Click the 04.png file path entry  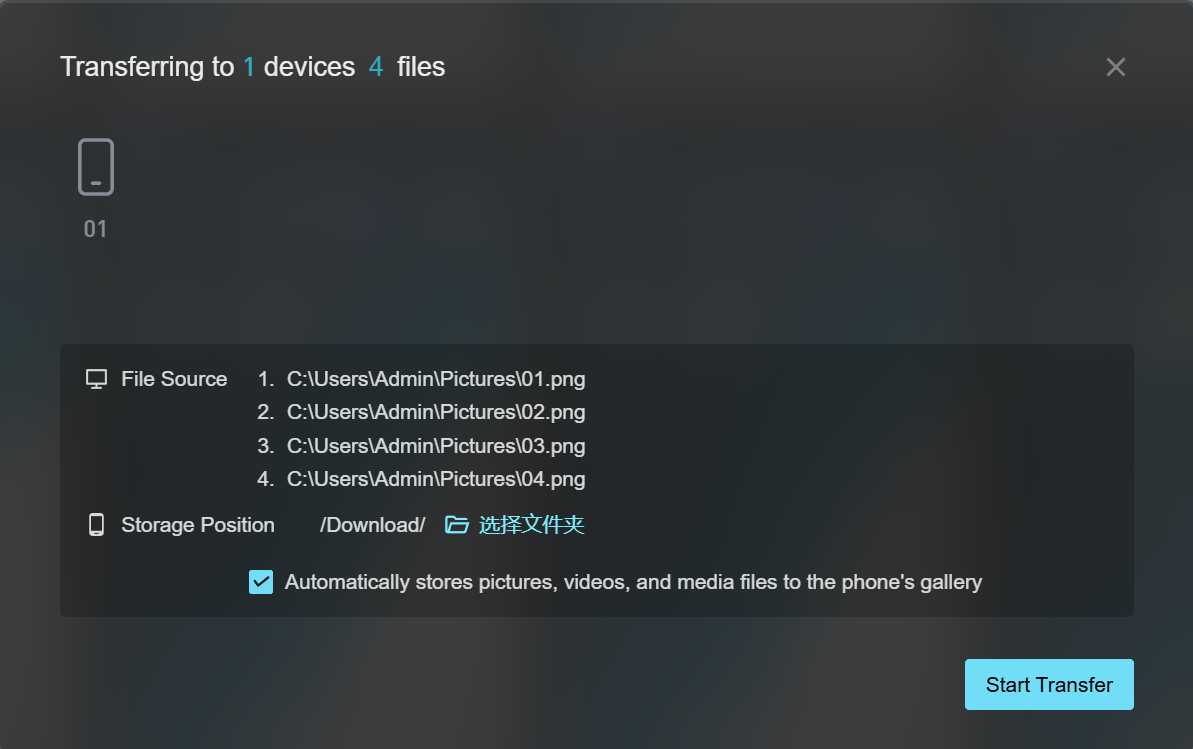pos(436,479)
